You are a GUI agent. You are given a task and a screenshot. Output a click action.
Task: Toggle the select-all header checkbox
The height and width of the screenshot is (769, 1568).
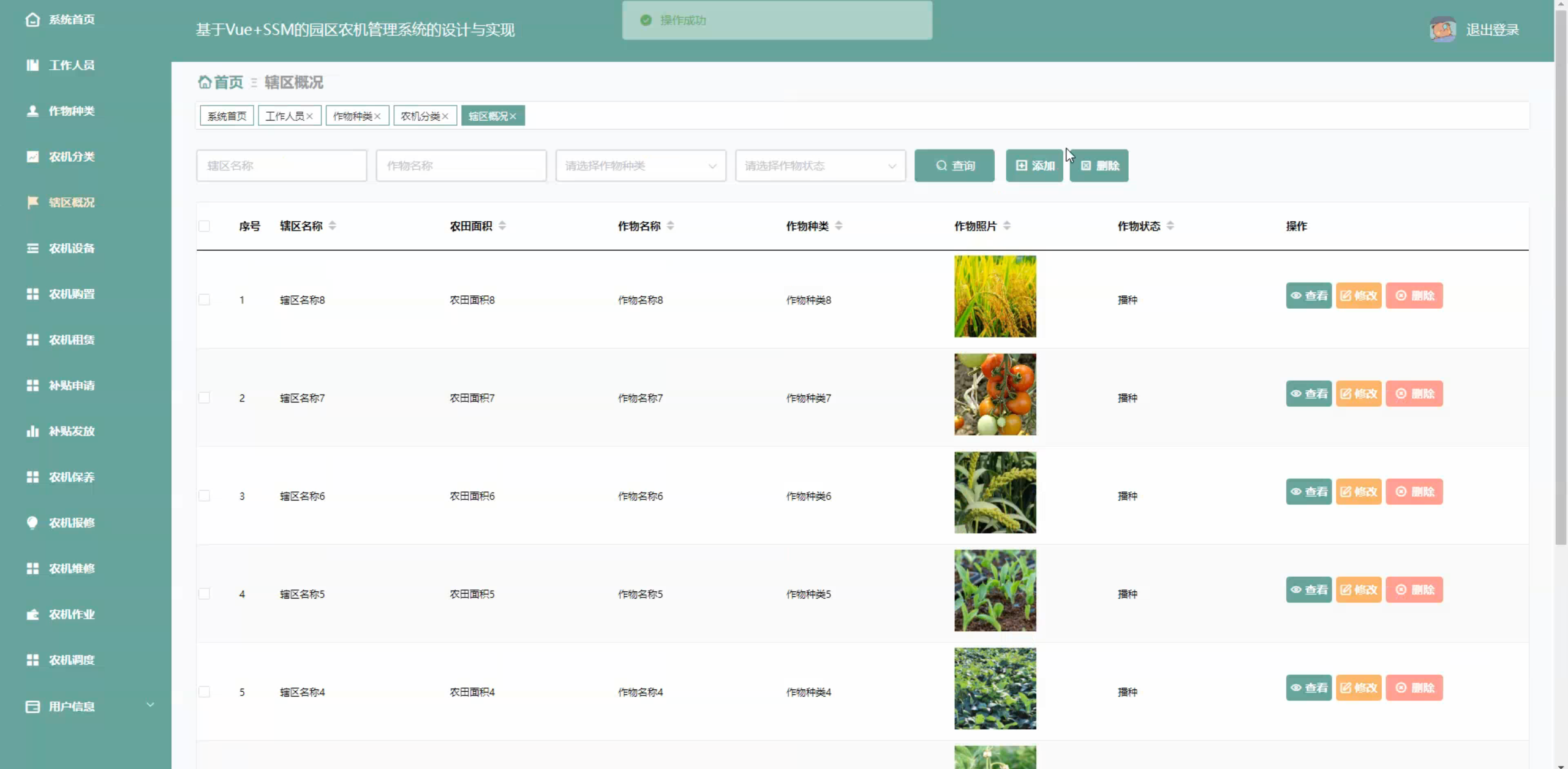pyautogui.click(x=205, y=226)
